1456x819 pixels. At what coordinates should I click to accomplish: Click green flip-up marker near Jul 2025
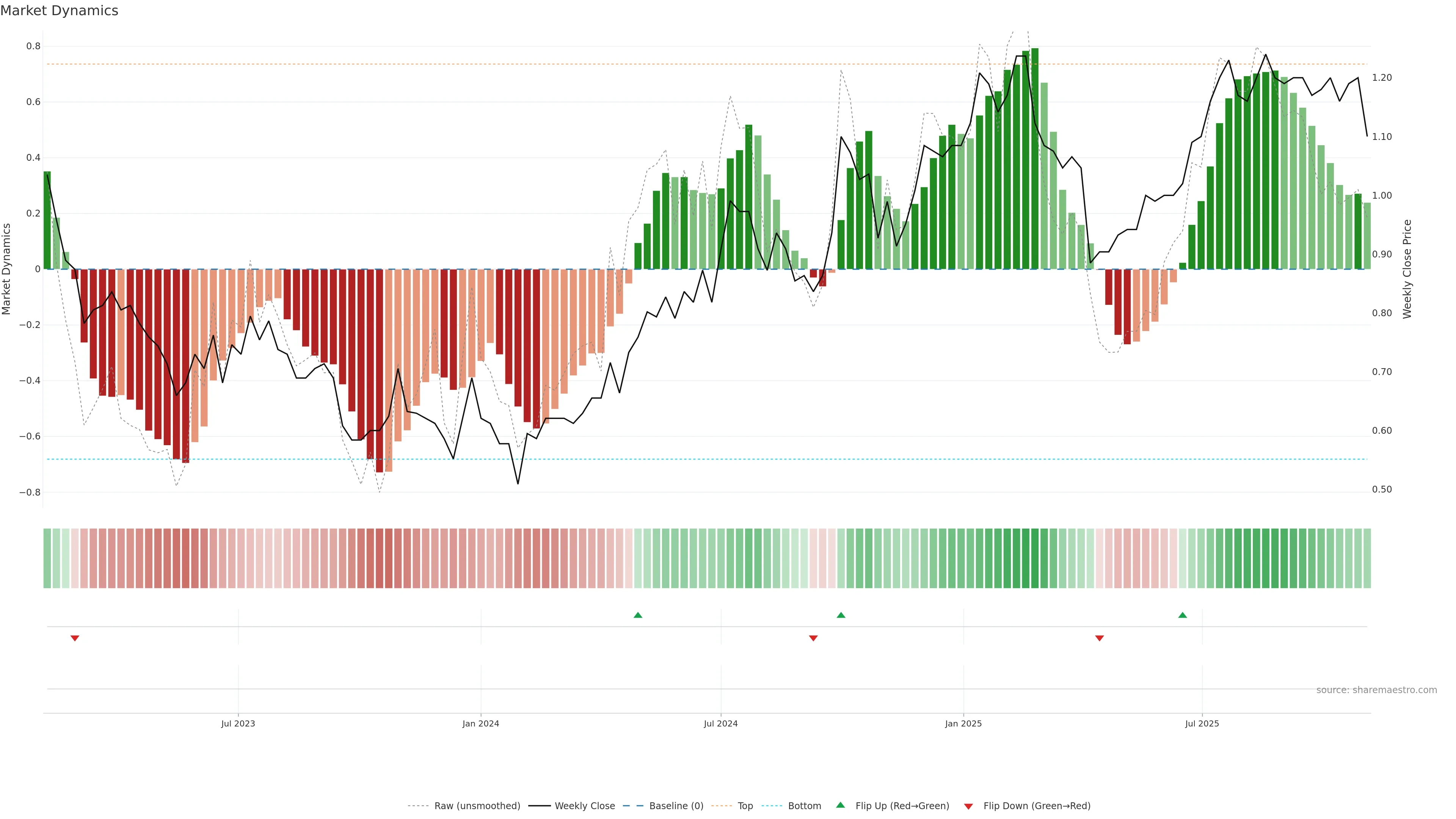pos(1183,615)
